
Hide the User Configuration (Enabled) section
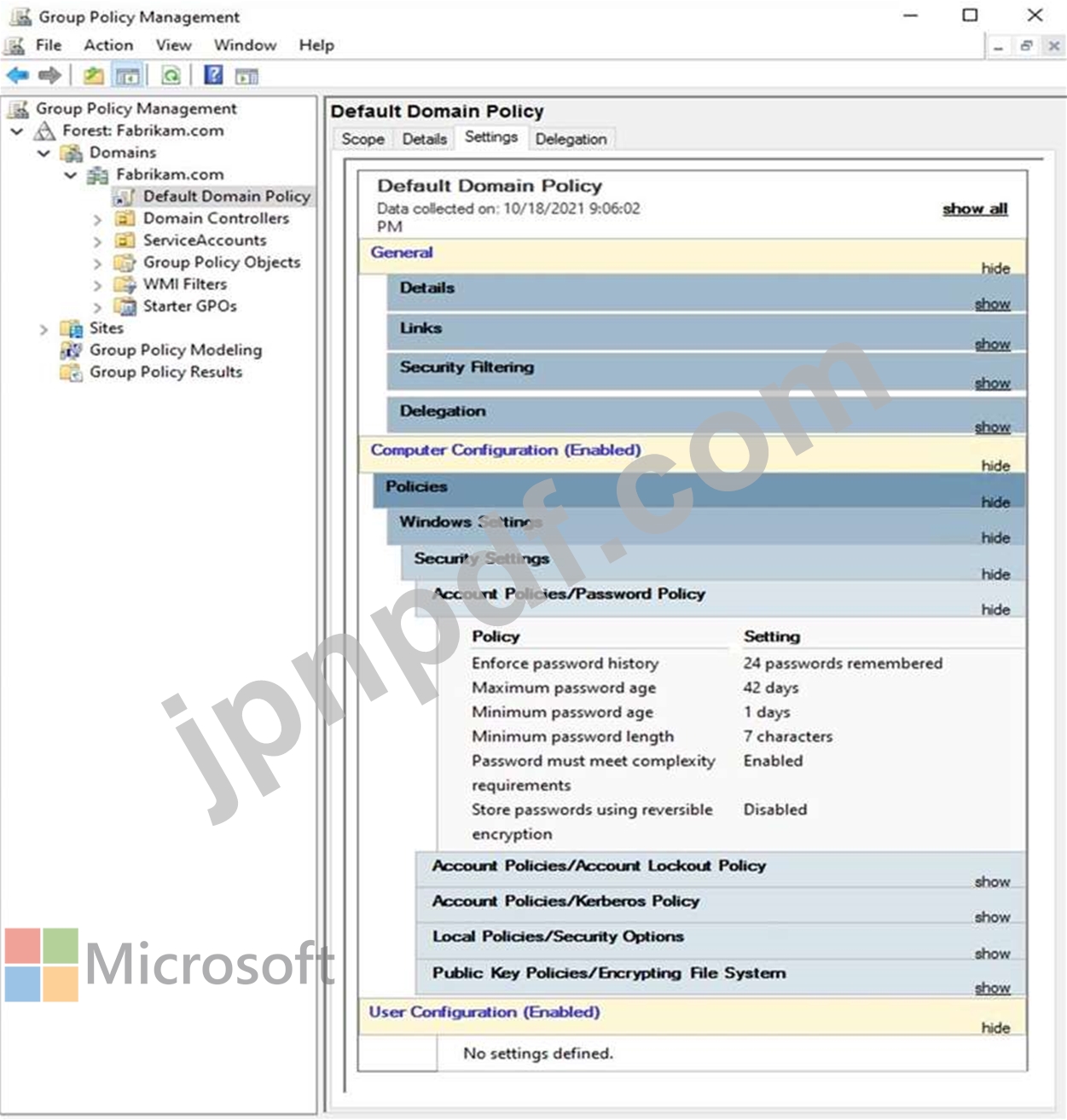[x=995, y=1029]
